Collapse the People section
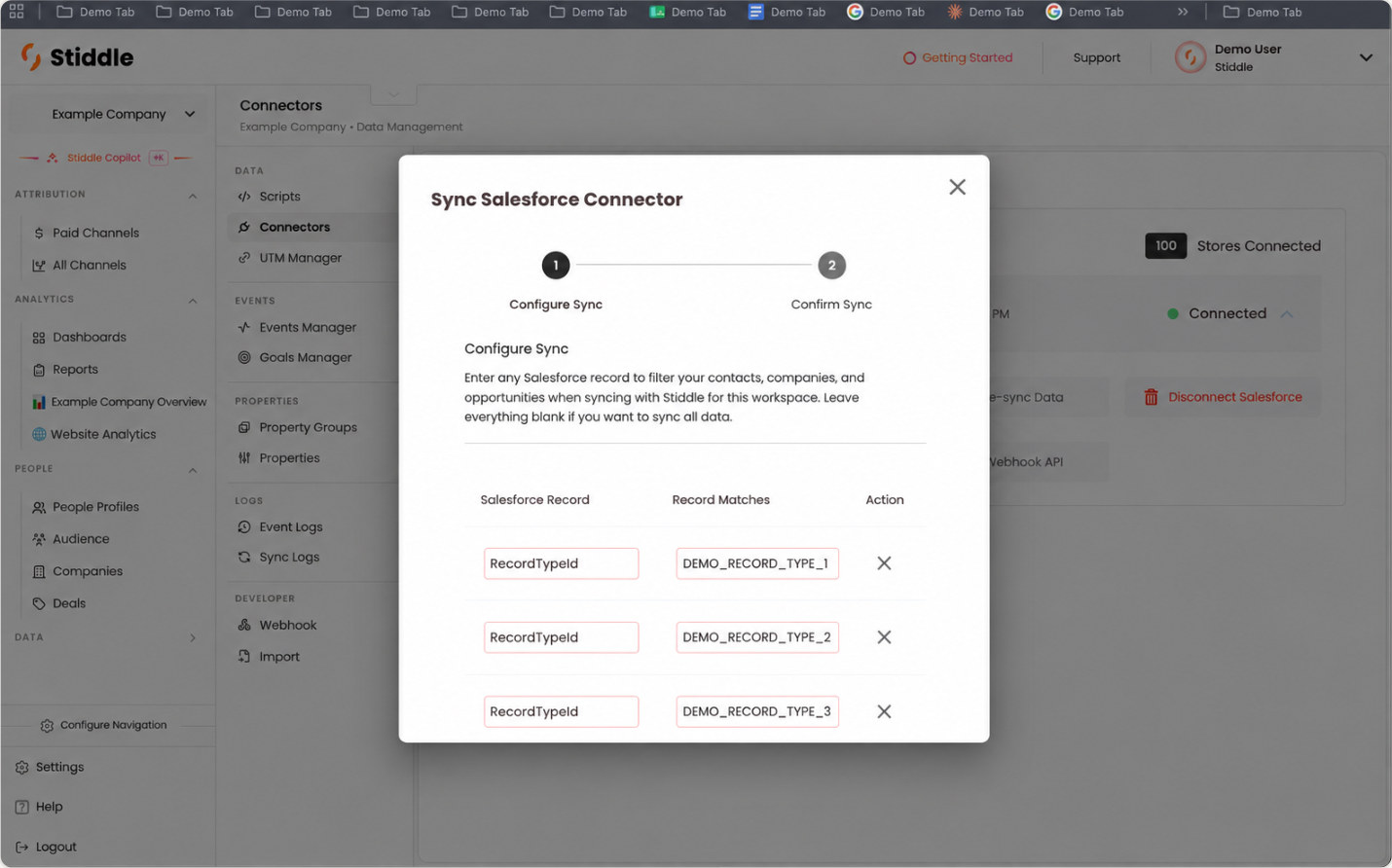The image size is (1392, 868). click(x=192, y=470)
